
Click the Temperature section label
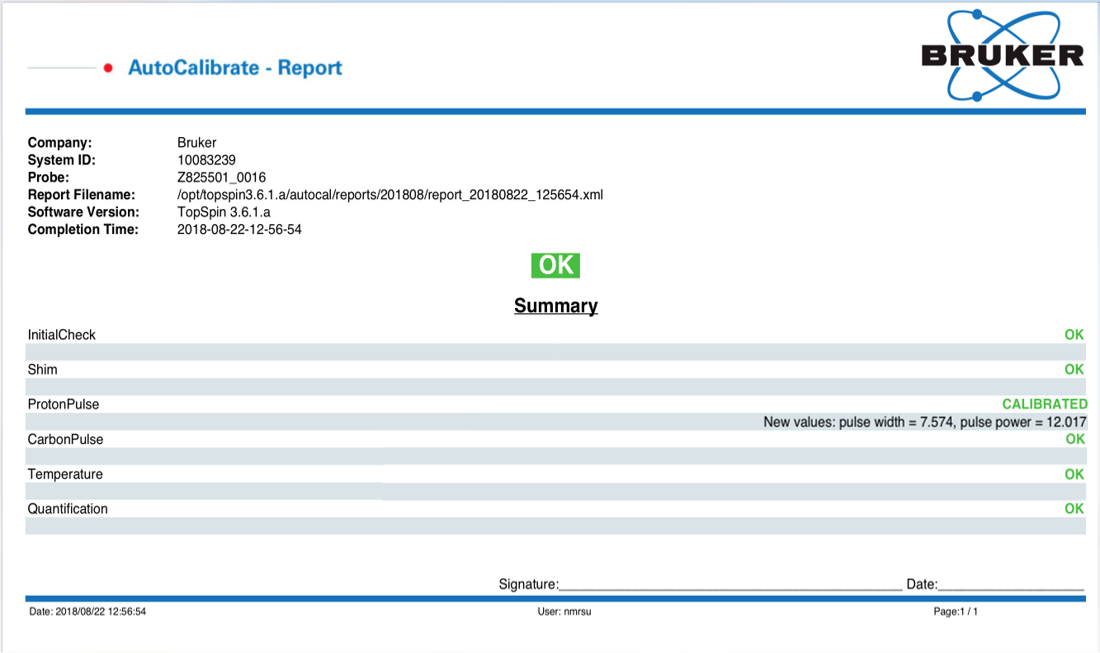[65, 473]
